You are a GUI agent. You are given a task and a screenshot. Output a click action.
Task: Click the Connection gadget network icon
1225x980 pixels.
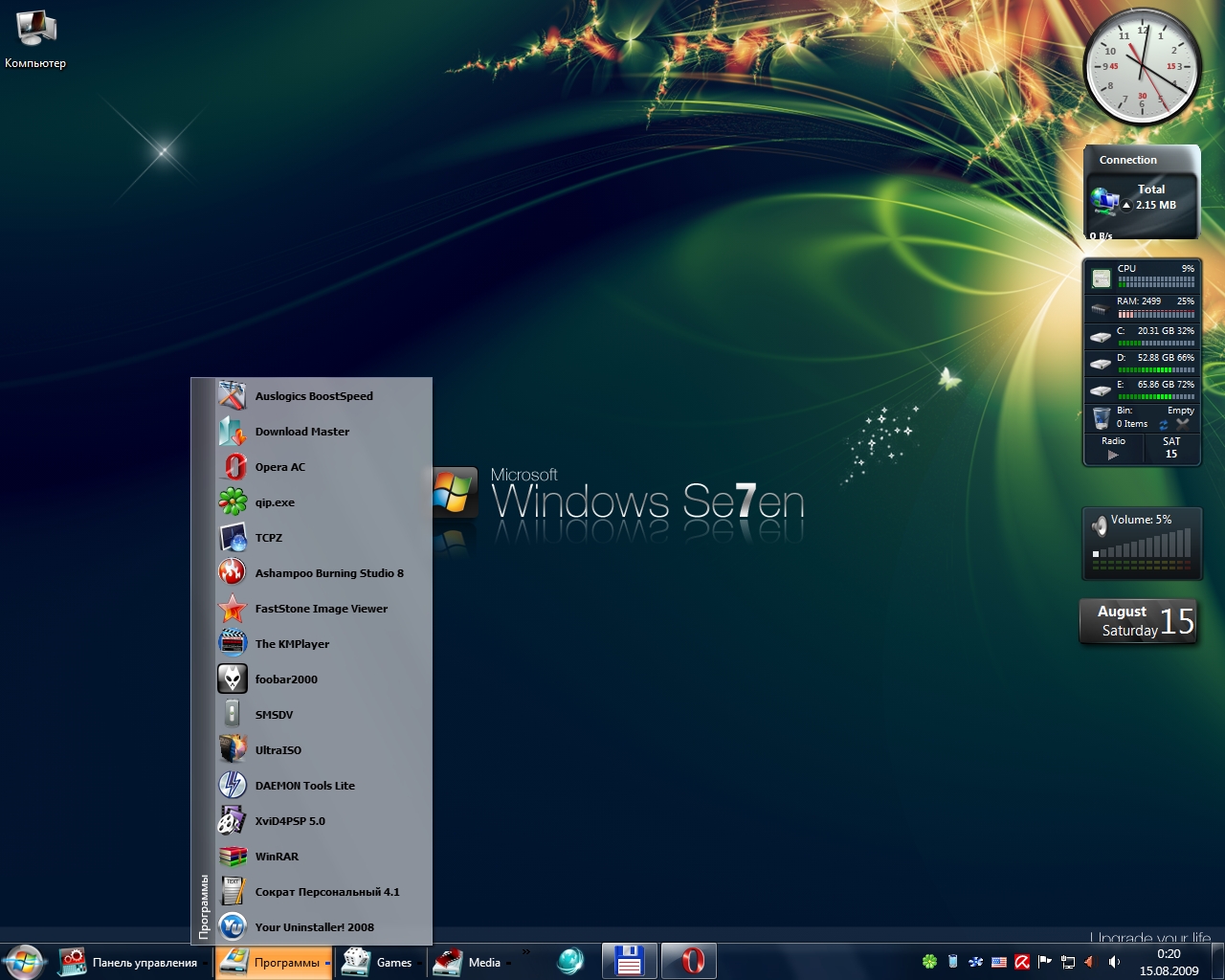click(1104, 202)
